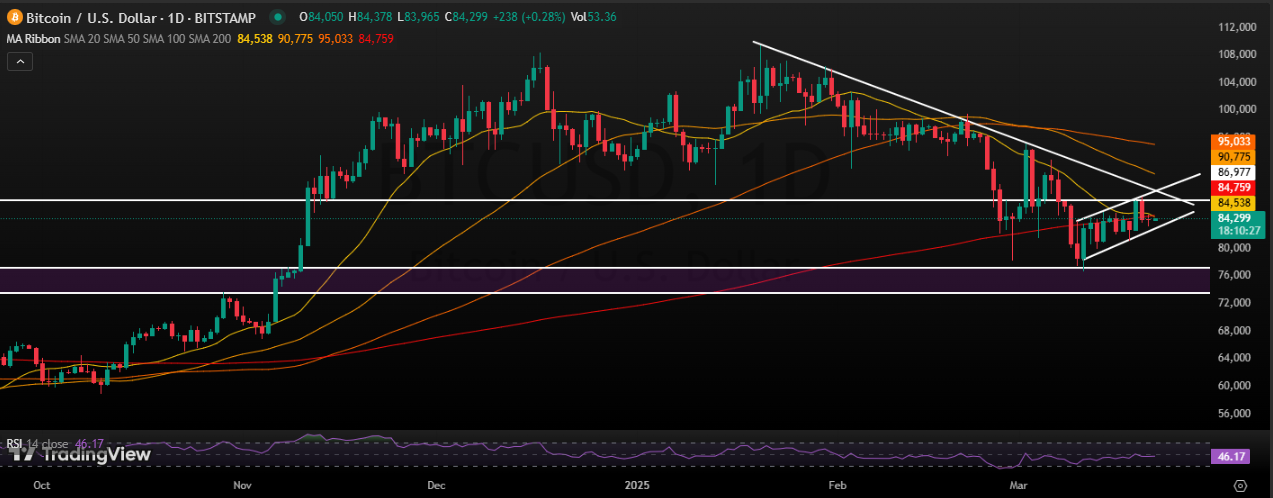Click the orange 95,033 SMA price label
1273x498 pixels.
coord(1233,142)
